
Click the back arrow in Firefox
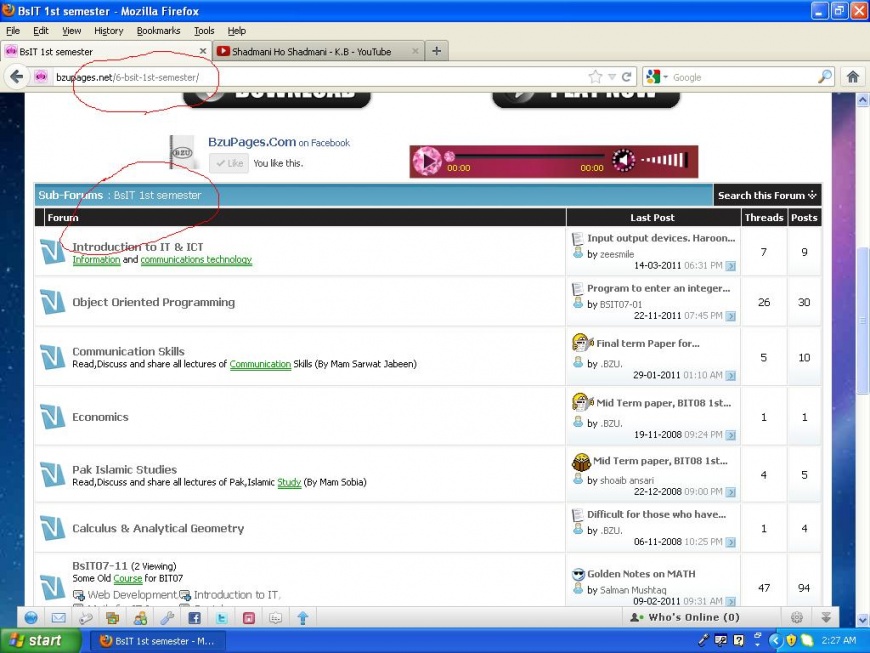click(x=16, y=77)
